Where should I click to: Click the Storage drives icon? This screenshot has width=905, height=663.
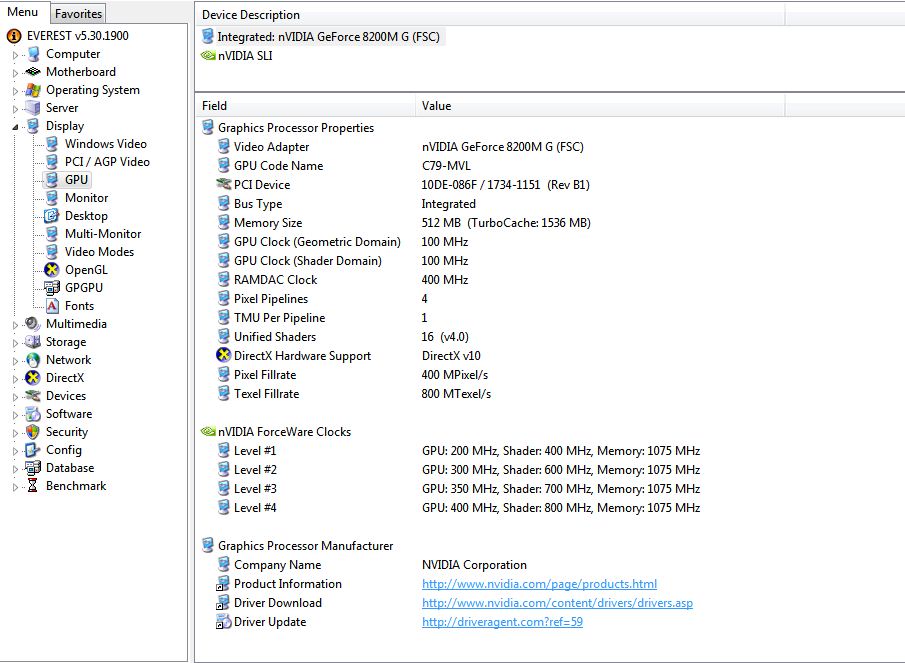[x=33, y=342]
